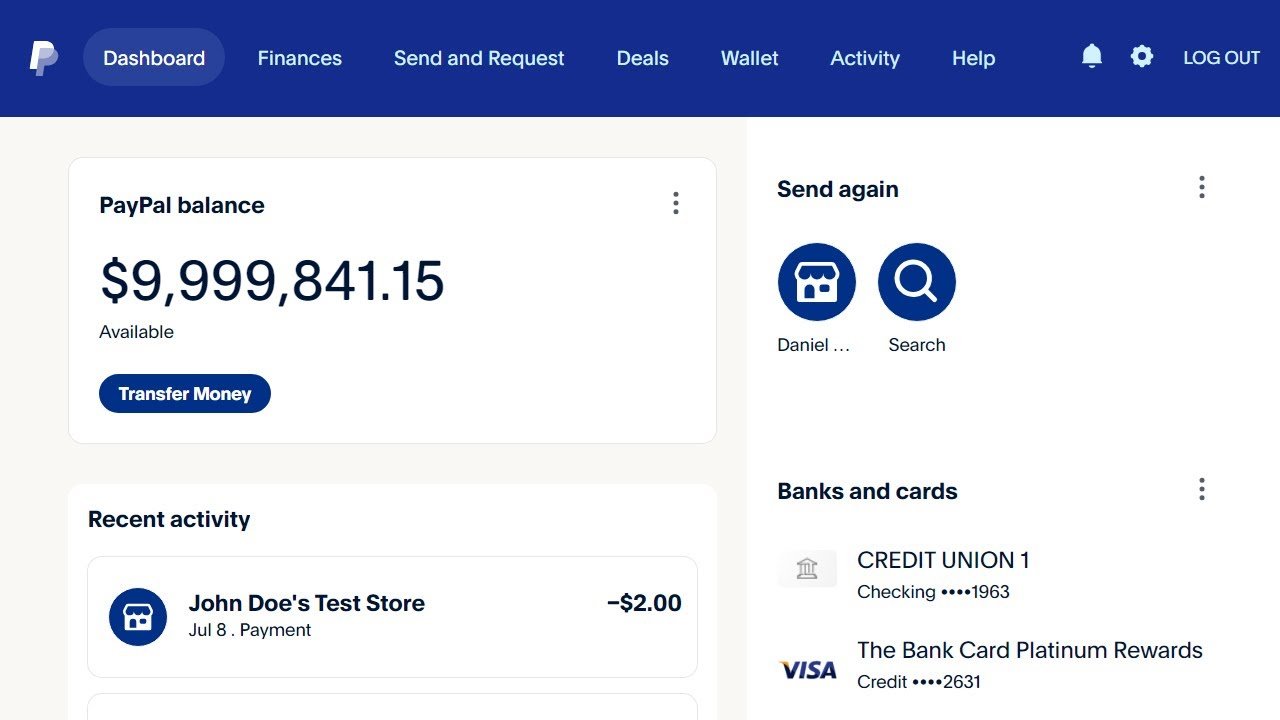This screenshot has height=720, width=1280.
Task: Click the storefront icon beside John Doe's Test Store
Action: click(137, 617)
